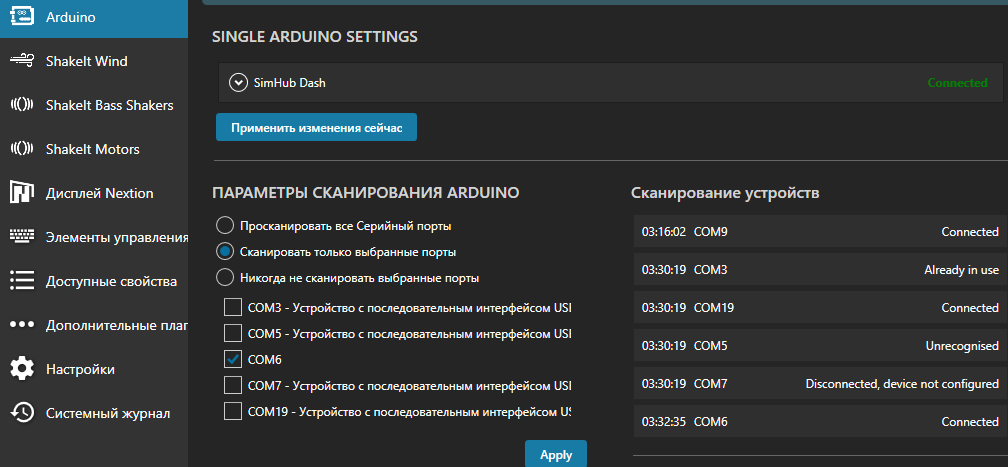Click the Apply button
Screen dimensions: 1008x467
(556, 454)
